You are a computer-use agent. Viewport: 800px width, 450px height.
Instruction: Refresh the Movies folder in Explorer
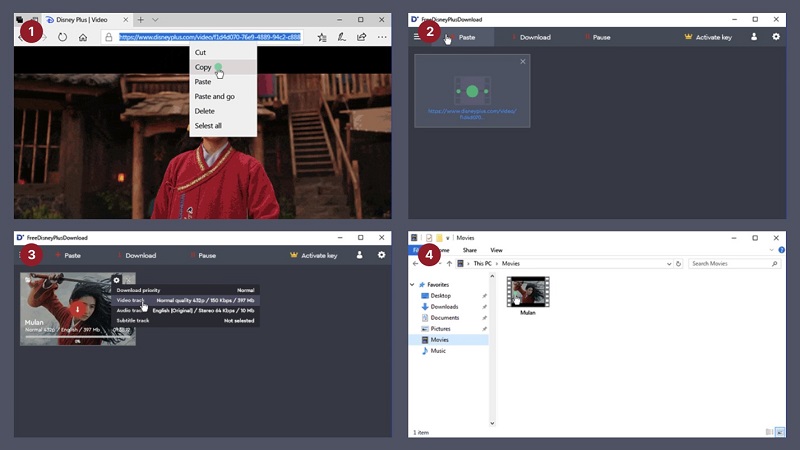coord(678,264)
